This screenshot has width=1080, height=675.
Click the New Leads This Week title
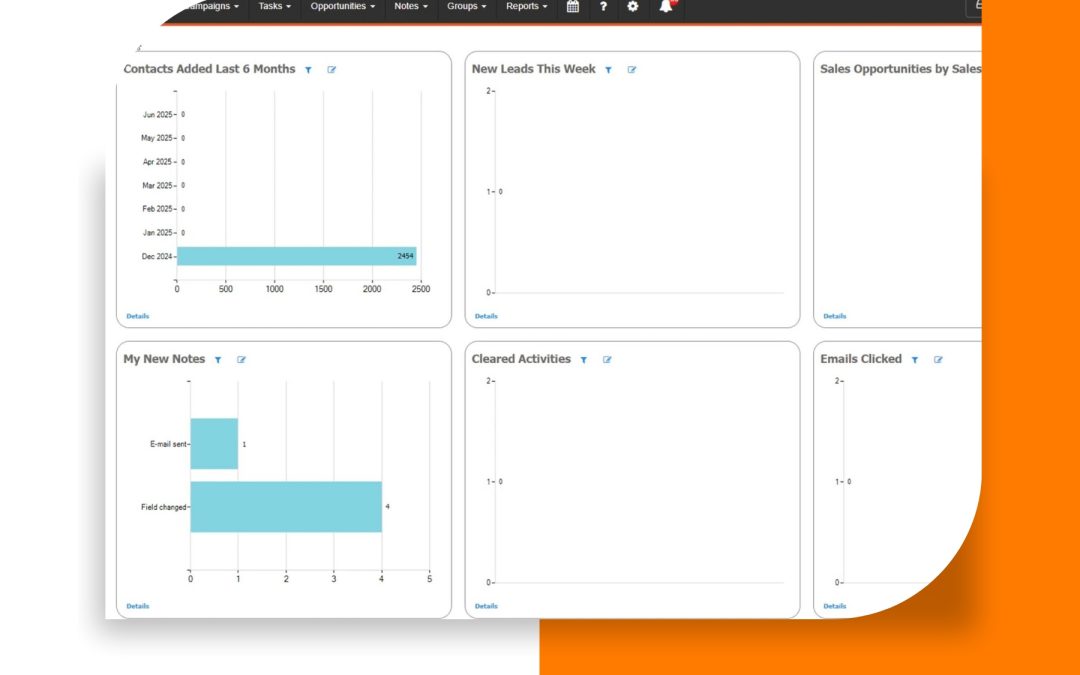click(x=534, y=69)
